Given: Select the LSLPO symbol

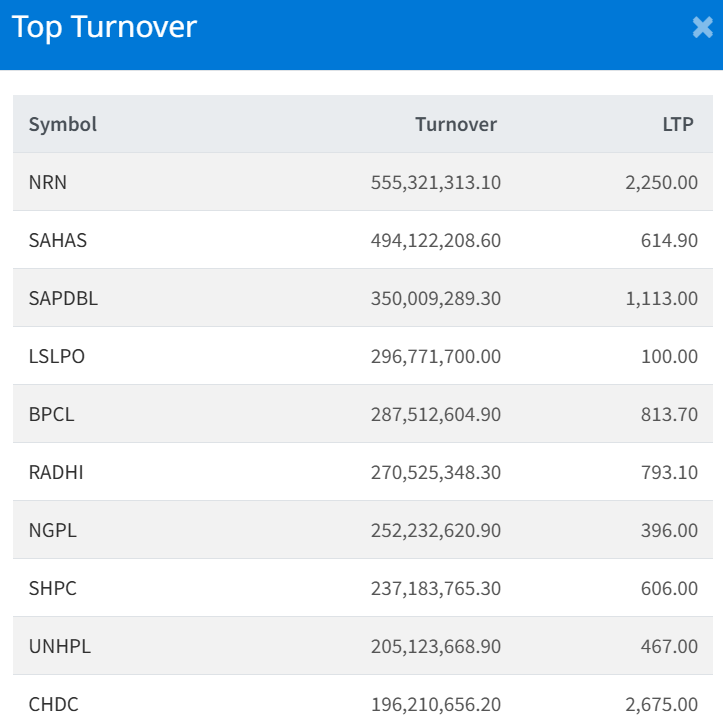Looking at the screenshot, I should coord(57,356).
